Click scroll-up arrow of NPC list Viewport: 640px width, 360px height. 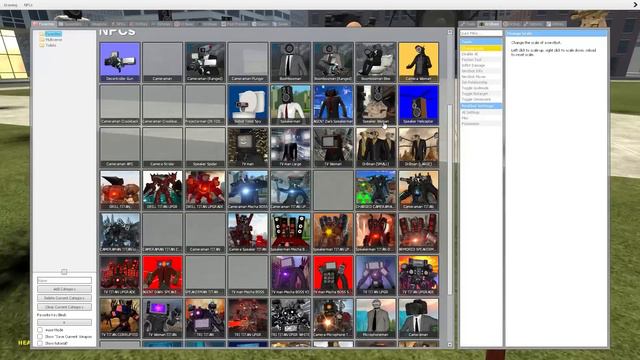pos(450,32)
